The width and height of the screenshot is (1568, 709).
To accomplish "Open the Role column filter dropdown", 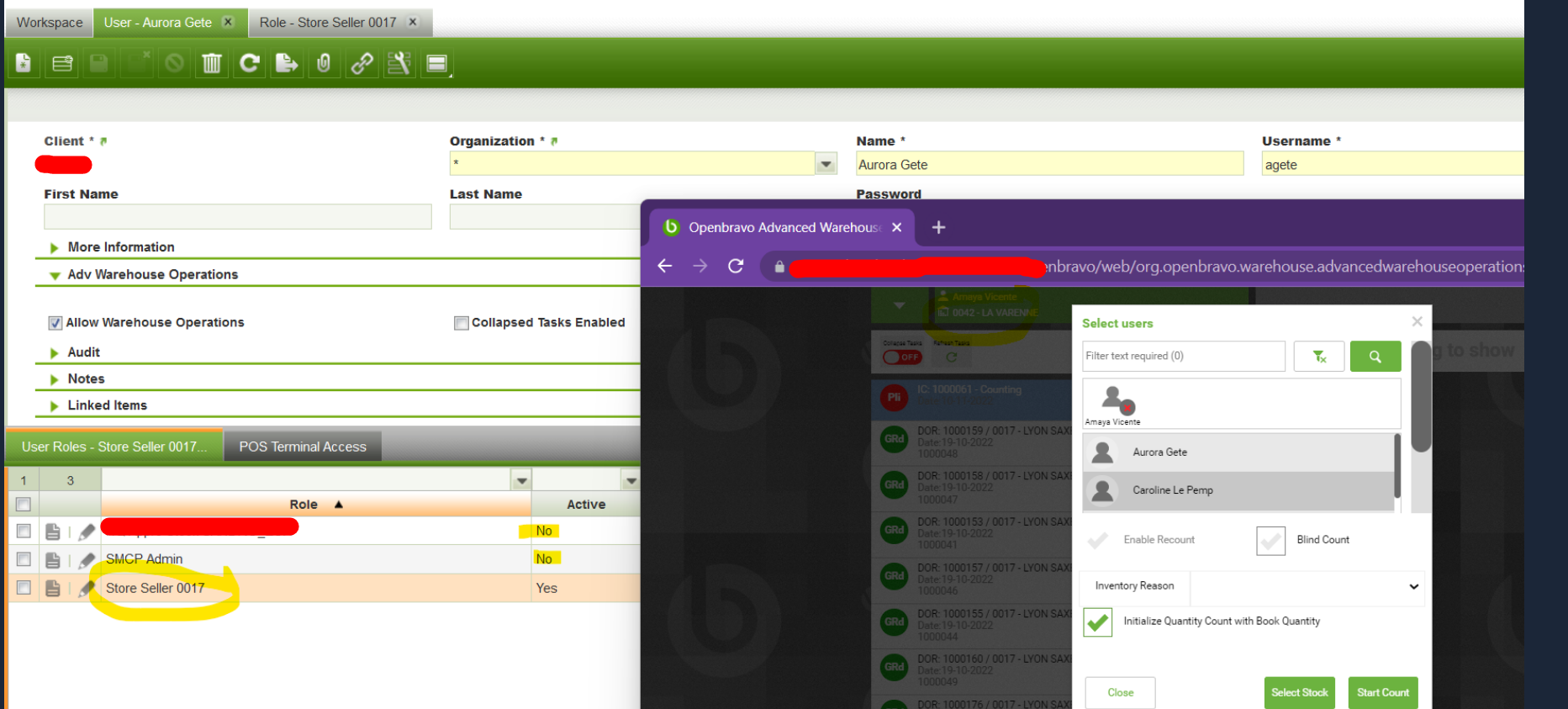I will point(521,480).
